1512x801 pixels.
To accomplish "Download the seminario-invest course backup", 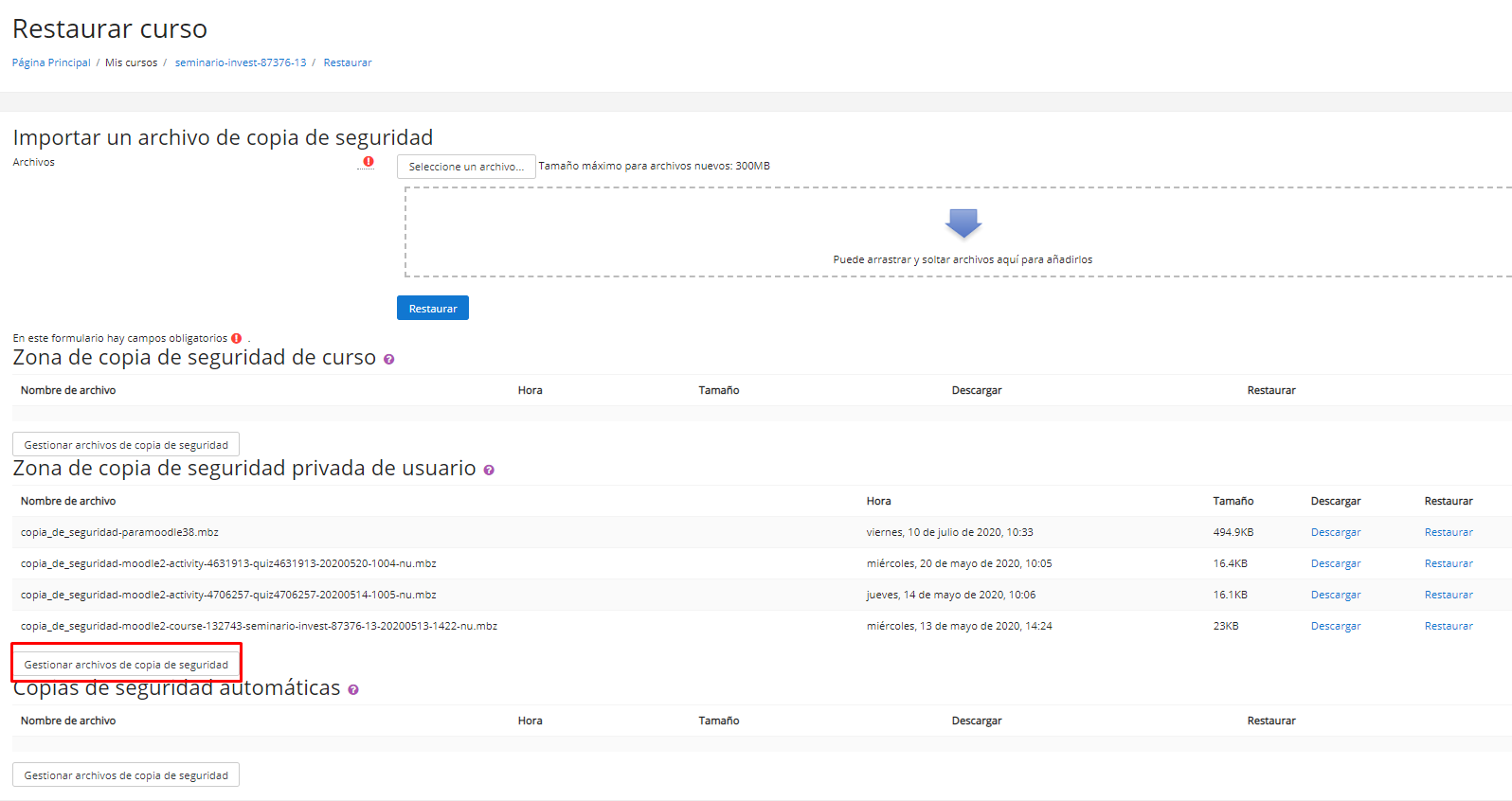I will (x=1335, y=626).
